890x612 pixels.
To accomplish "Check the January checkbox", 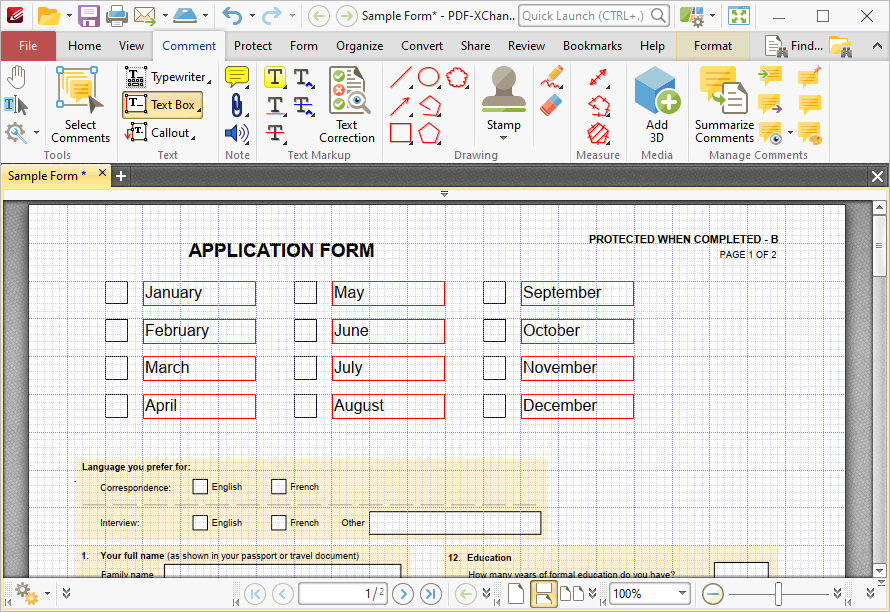I will [116, 292].
